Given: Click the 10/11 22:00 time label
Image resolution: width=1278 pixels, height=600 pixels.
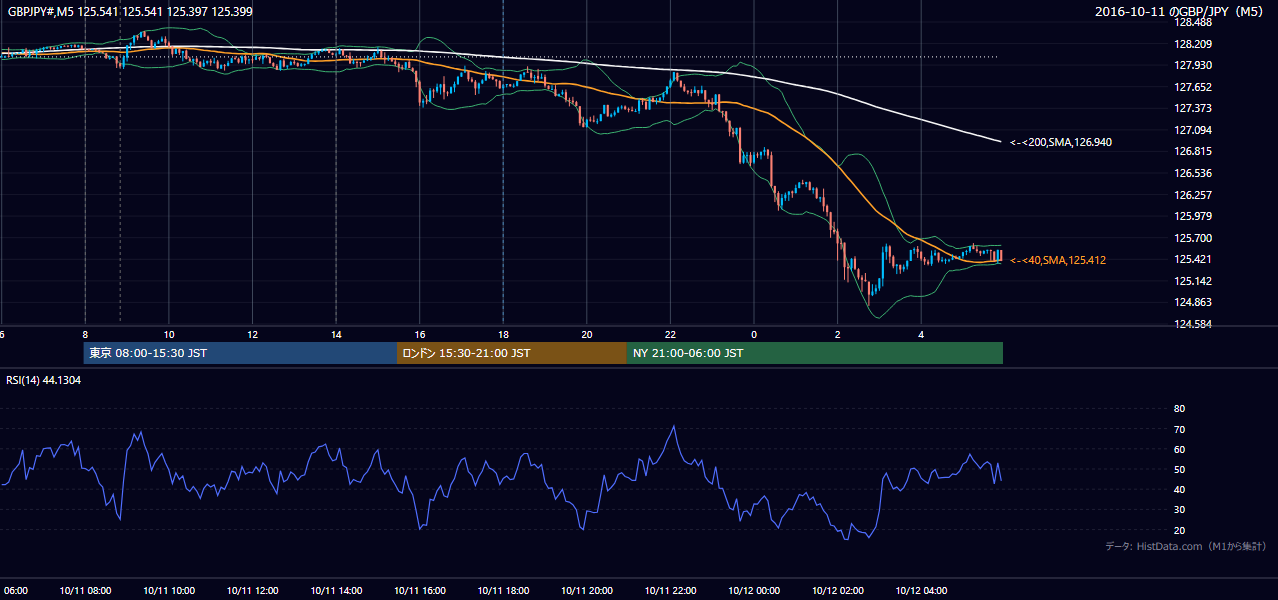Looking at the screenshot, I should (670, 590).
